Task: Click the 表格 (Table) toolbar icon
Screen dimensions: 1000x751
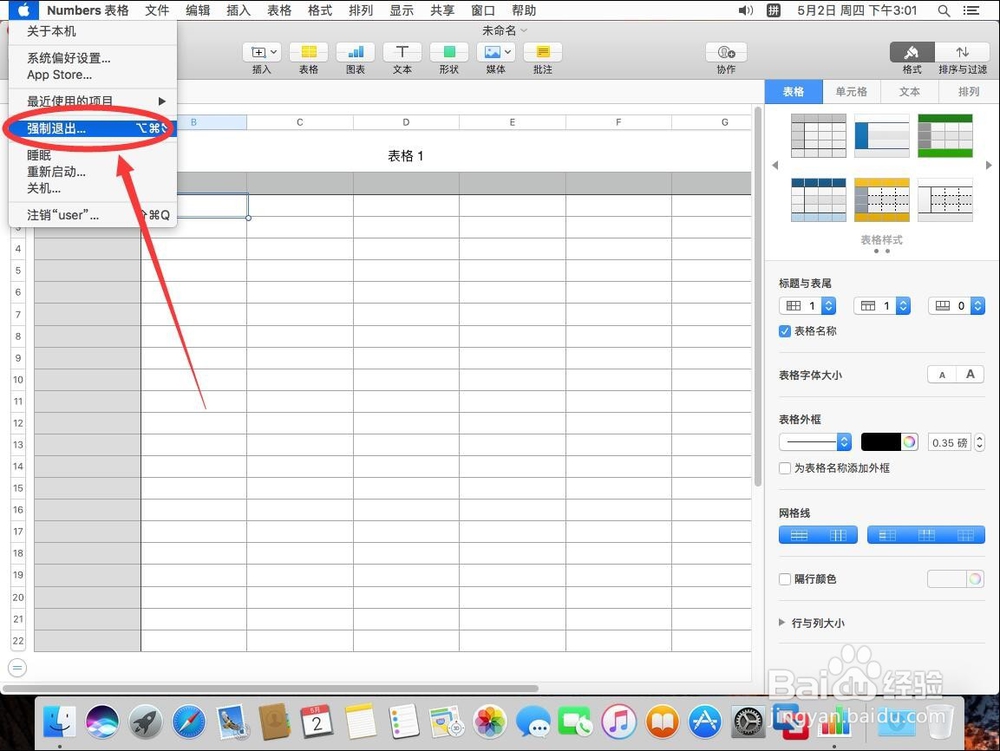Action: (308, 52)
